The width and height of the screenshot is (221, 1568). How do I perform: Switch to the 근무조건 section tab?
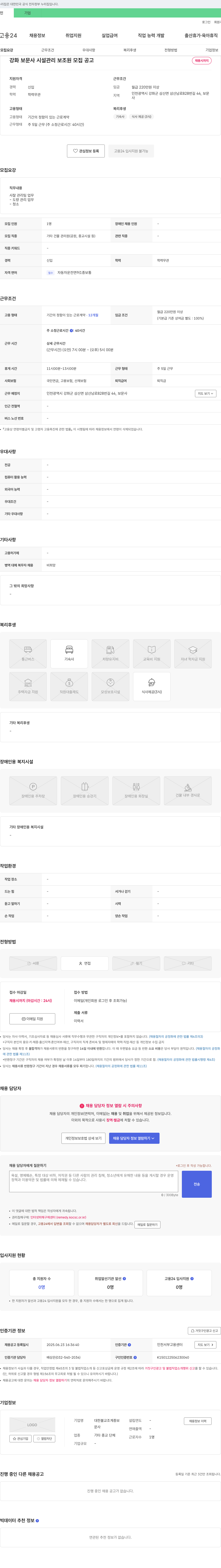(47, 50)
